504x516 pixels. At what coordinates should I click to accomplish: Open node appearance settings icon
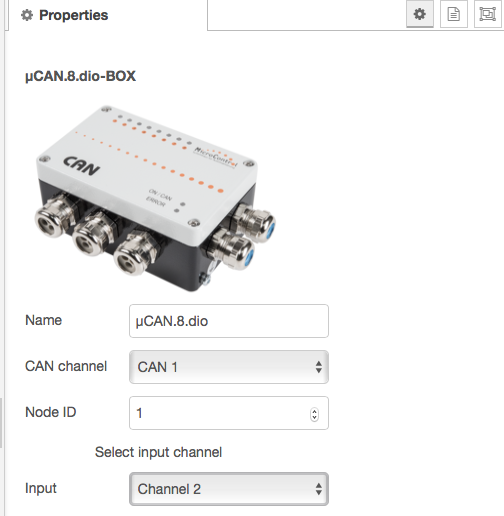click(488, 14)
